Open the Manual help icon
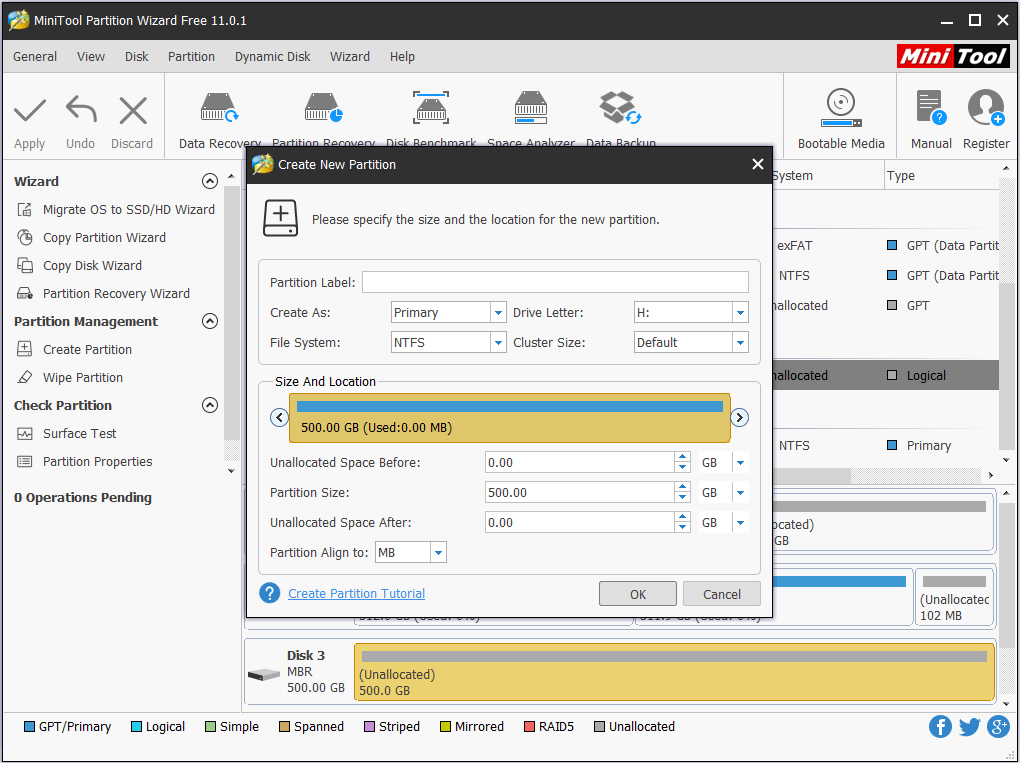This screenshot has width=1020, height=763. click(x=930, y=108)
